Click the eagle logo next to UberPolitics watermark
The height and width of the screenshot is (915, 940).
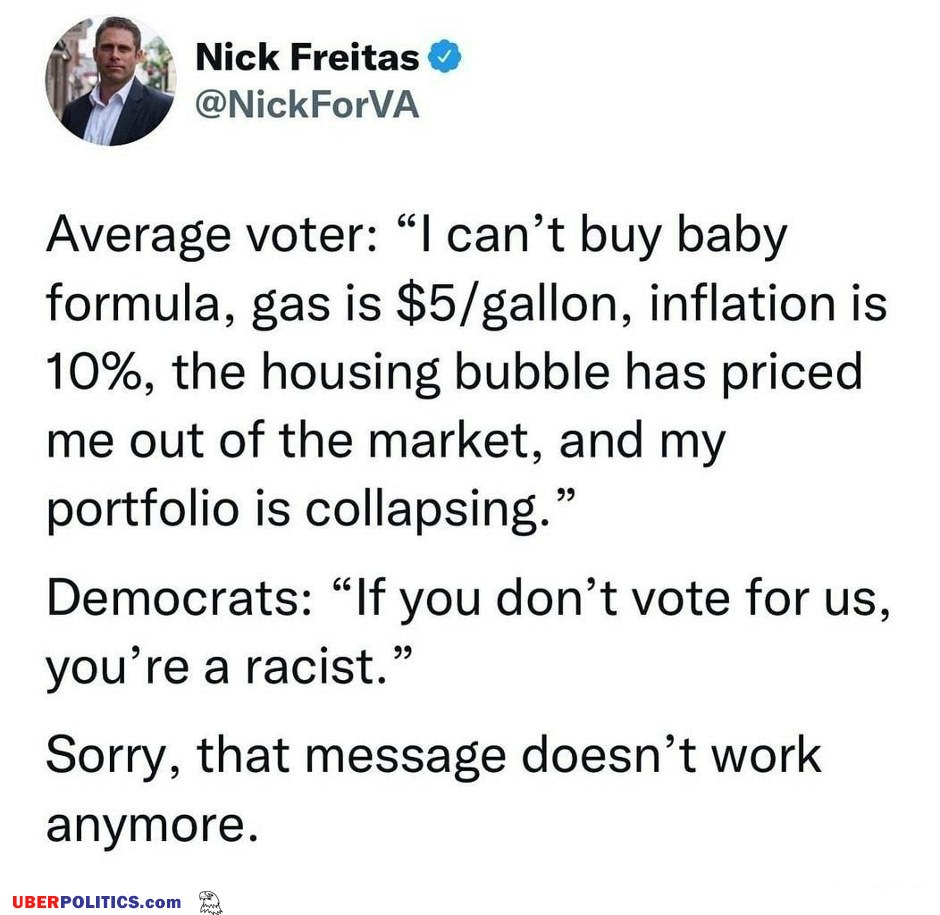210,902
